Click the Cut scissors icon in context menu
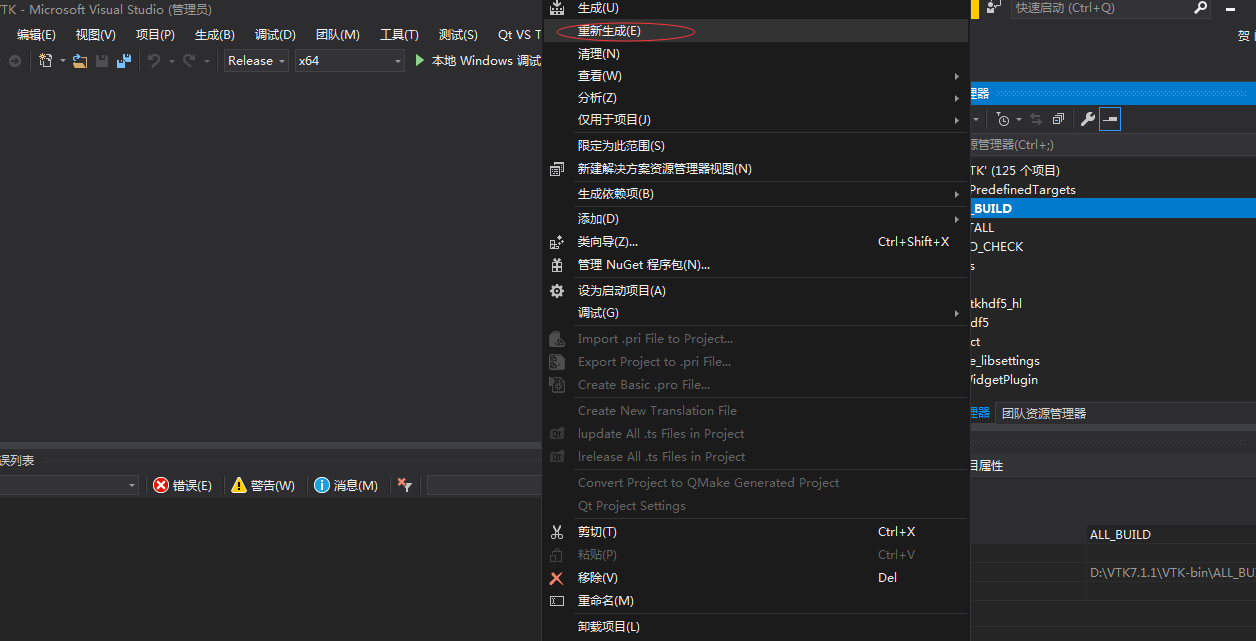The width and height of the screenshot is (1256, 641). (557, 531)
